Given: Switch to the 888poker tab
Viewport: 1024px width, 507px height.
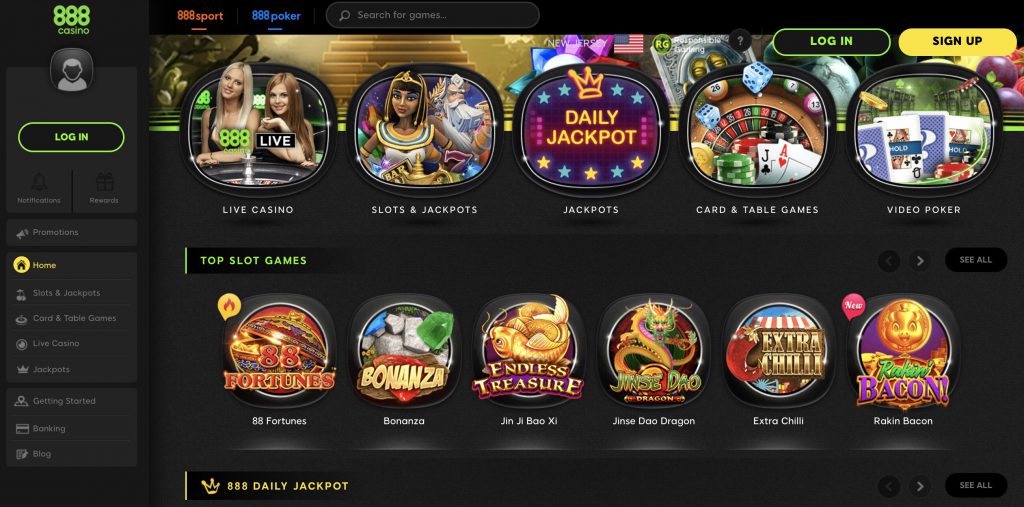Looking at the screenshot, I should [x=276, y=16].
